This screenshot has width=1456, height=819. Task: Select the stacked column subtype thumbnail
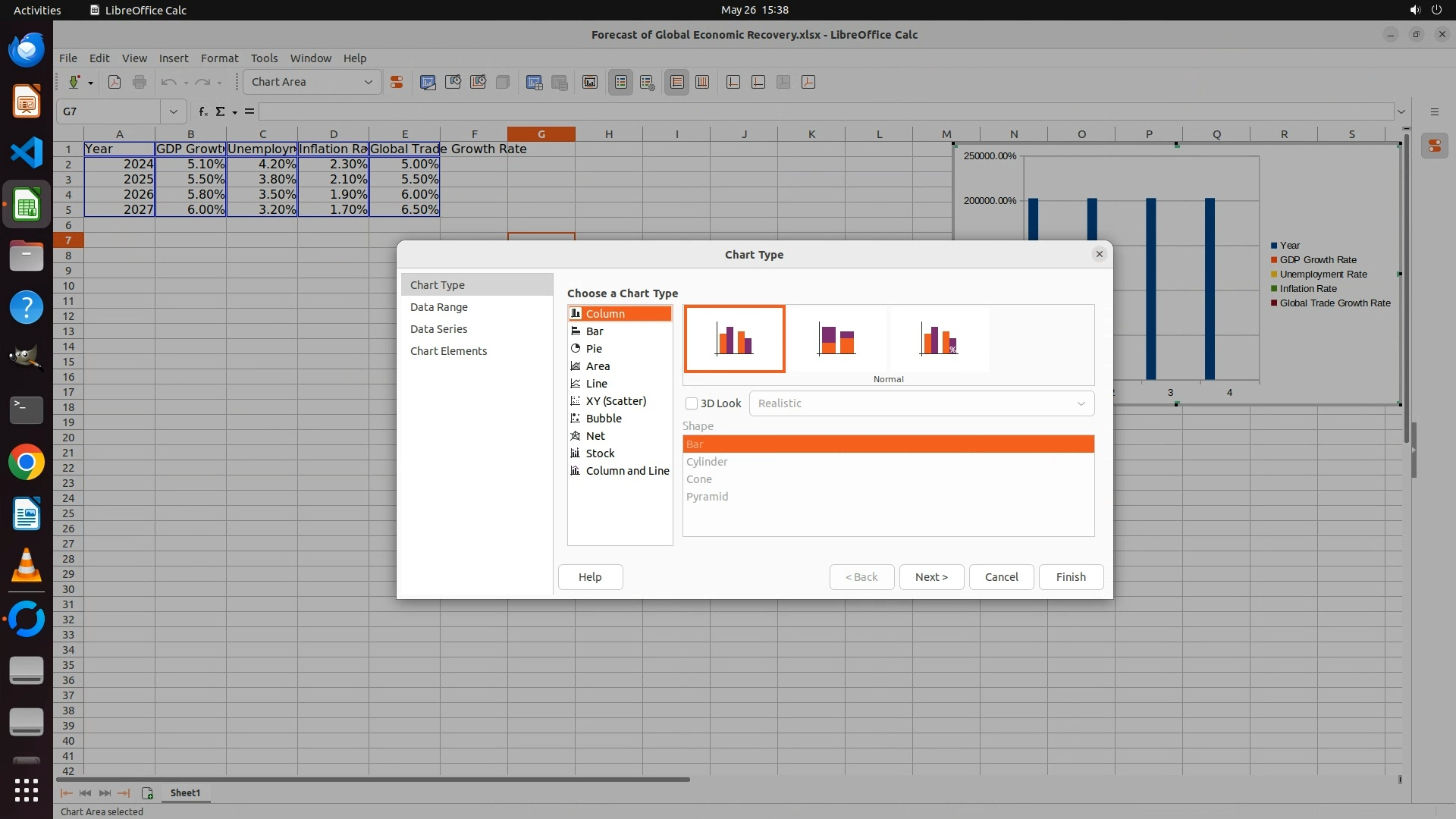(836, 339)
